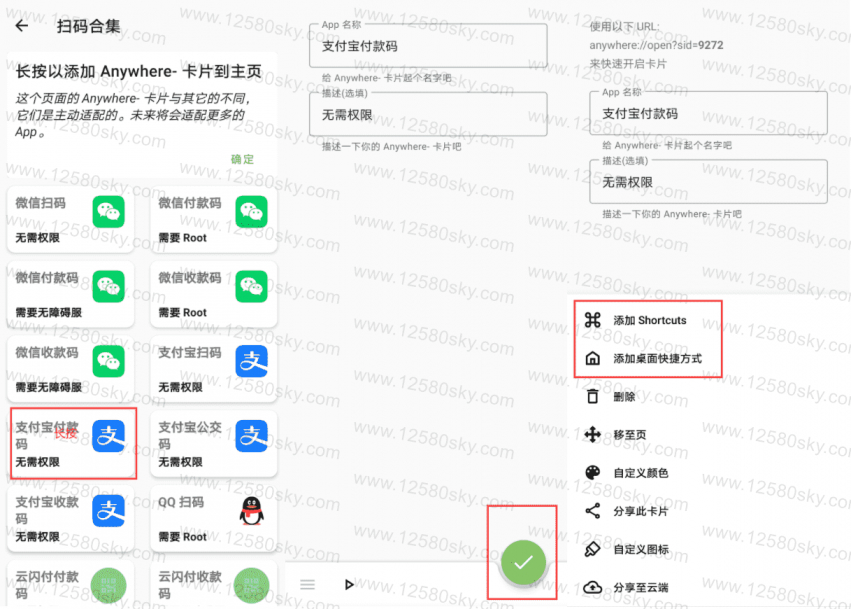Viewport: 851px width, 609px height.
Task: Tap the QQ scan code penguin icon
Action: (251, 512)
